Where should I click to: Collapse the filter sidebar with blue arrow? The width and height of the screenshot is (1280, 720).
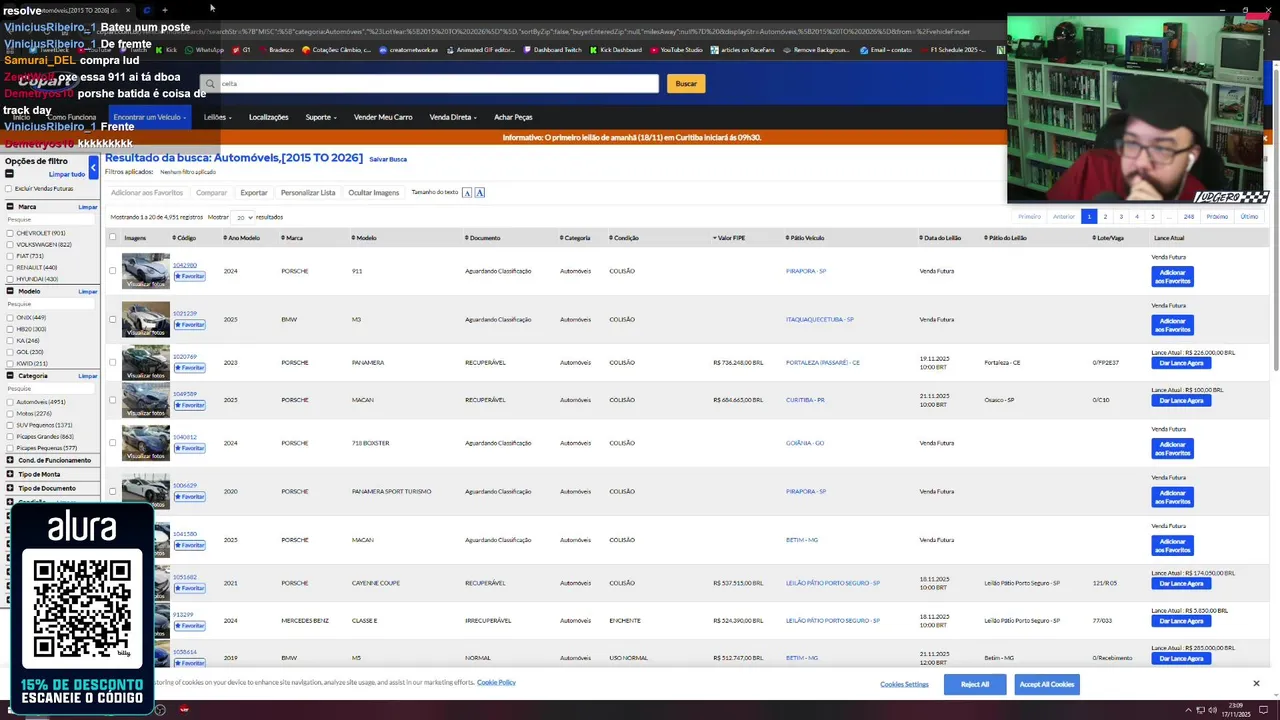(94, 167)
